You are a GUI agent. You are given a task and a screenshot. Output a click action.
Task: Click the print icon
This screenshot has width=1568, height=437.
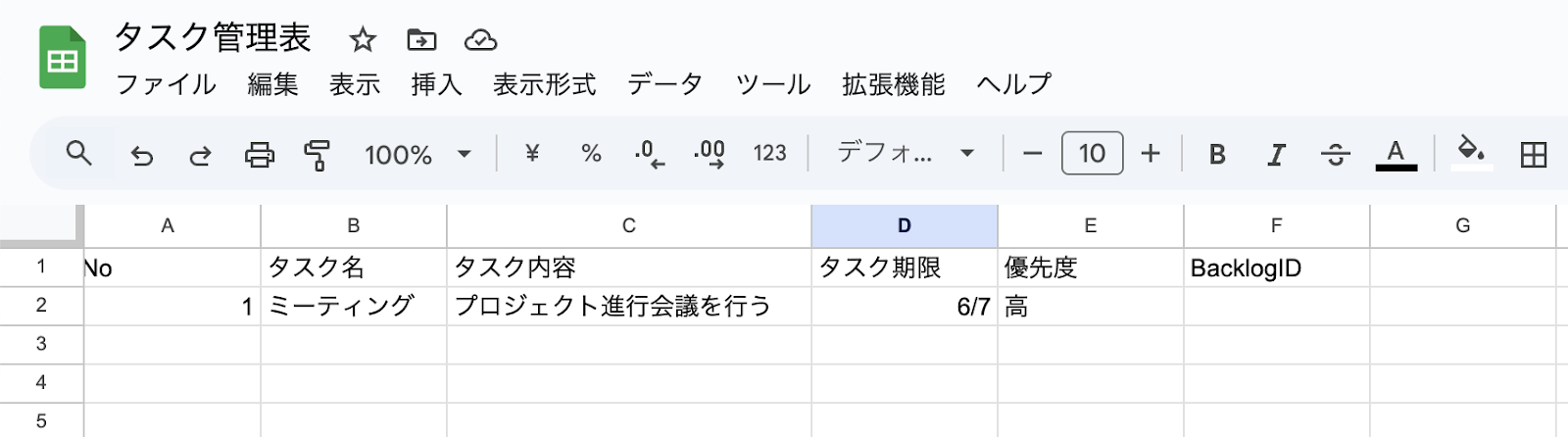[x=259, y=155]
